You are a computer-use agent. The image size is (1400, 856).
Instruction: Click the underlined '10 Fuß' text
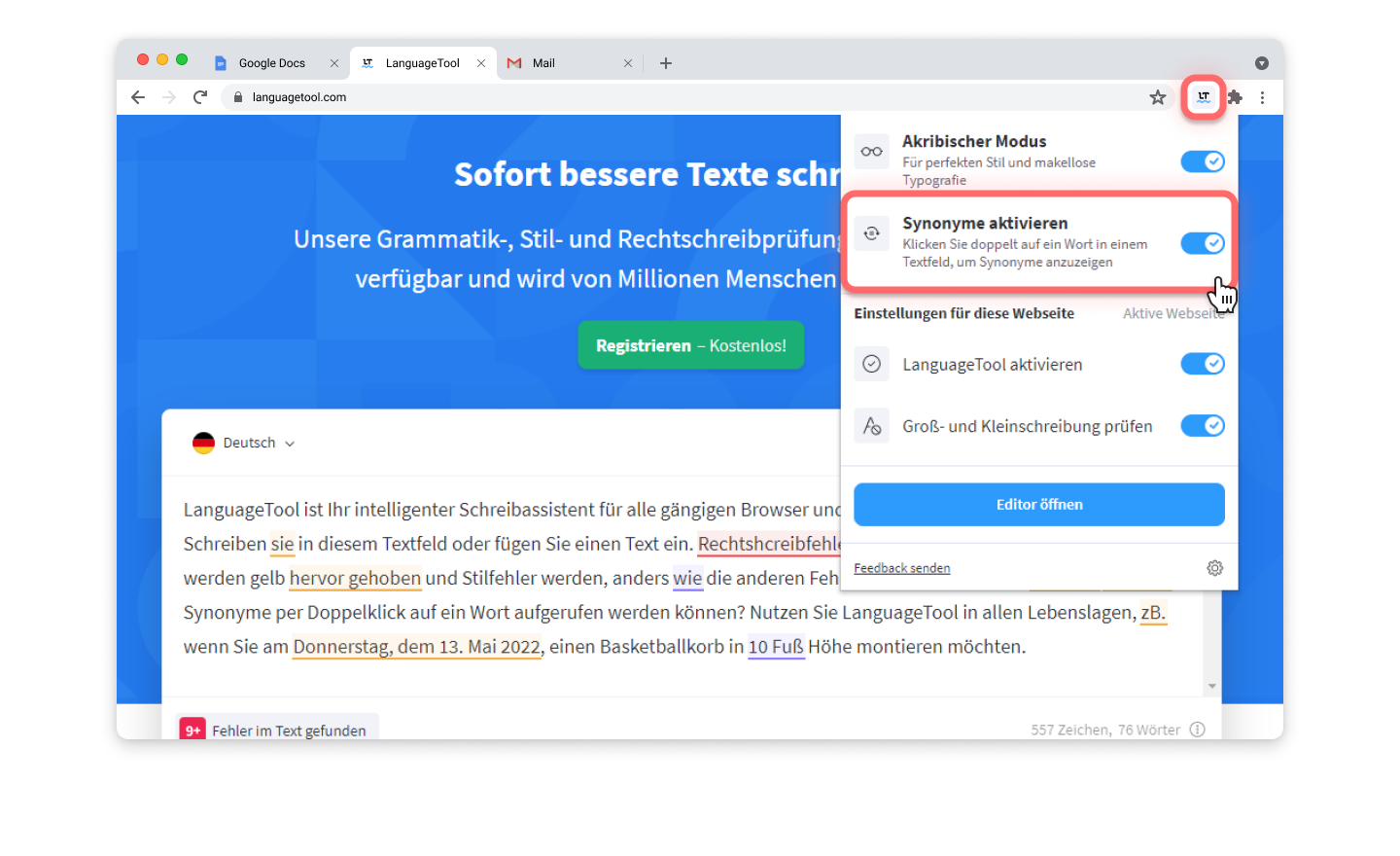pos(776,647)
